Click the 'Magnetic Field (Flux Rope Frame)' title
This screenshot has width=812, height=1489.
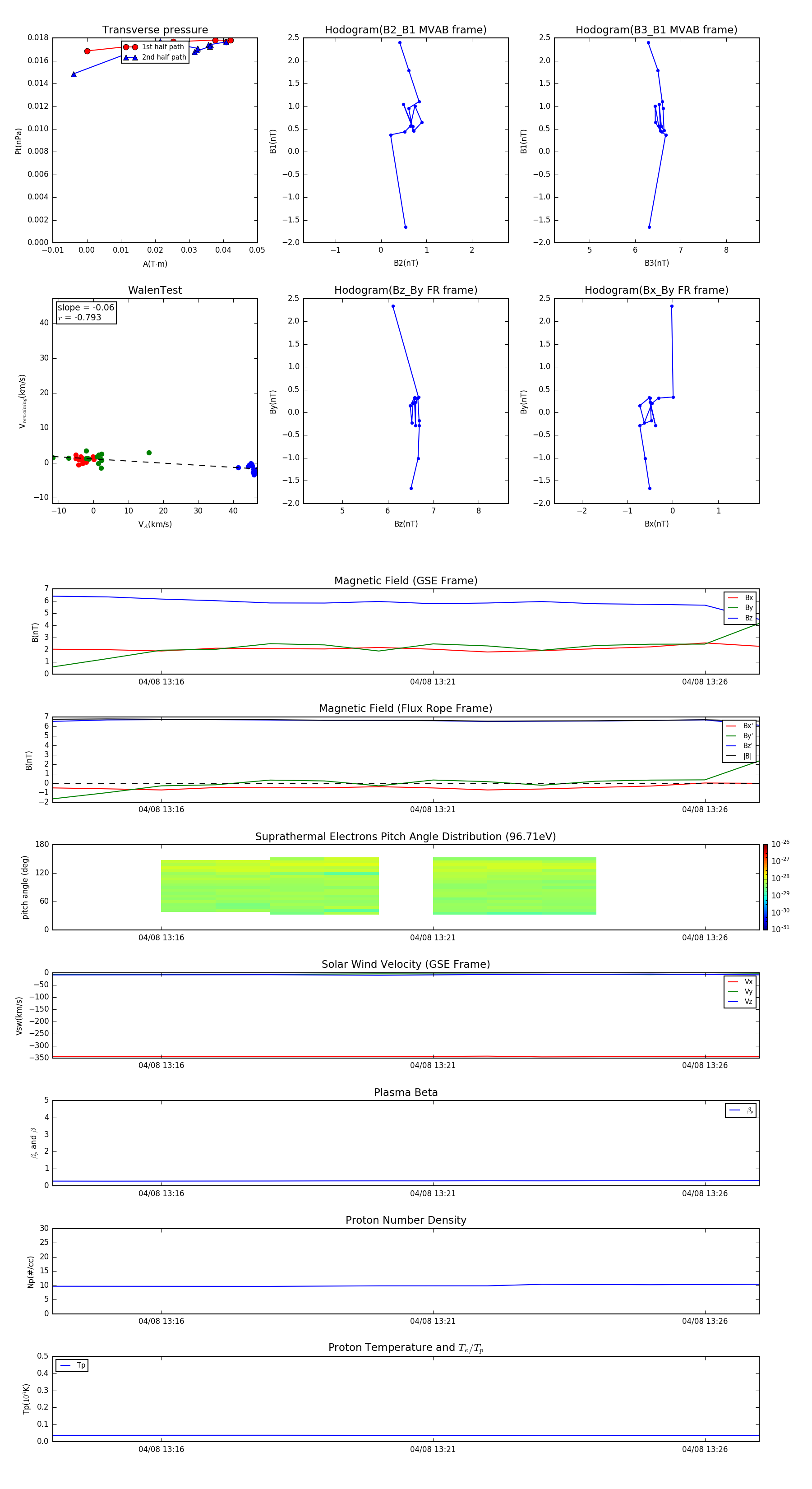(406, 709)
